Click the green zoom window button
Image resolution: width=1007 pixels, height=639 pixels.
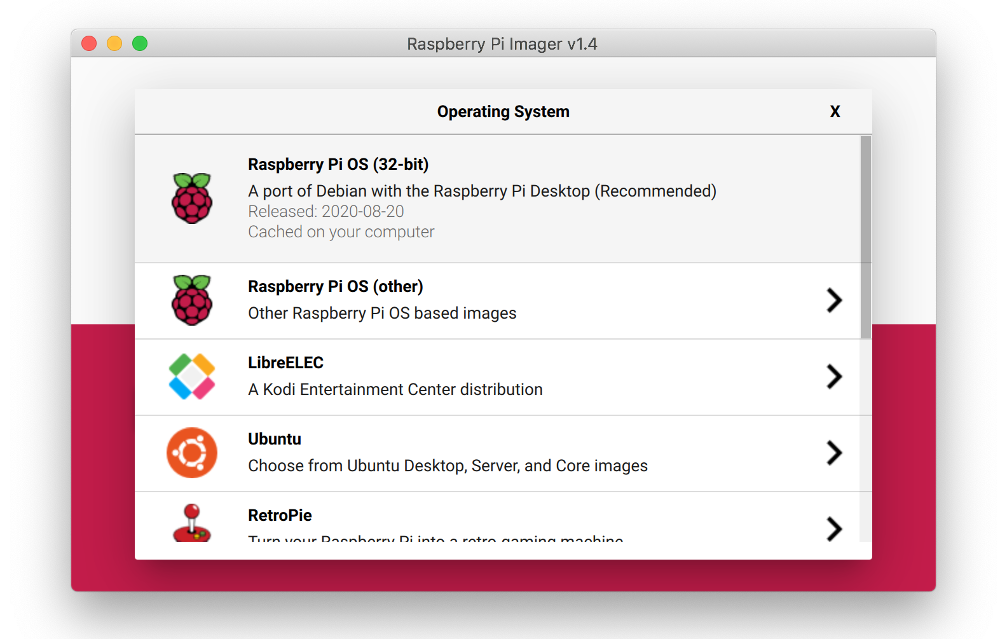tap(139, 43)
